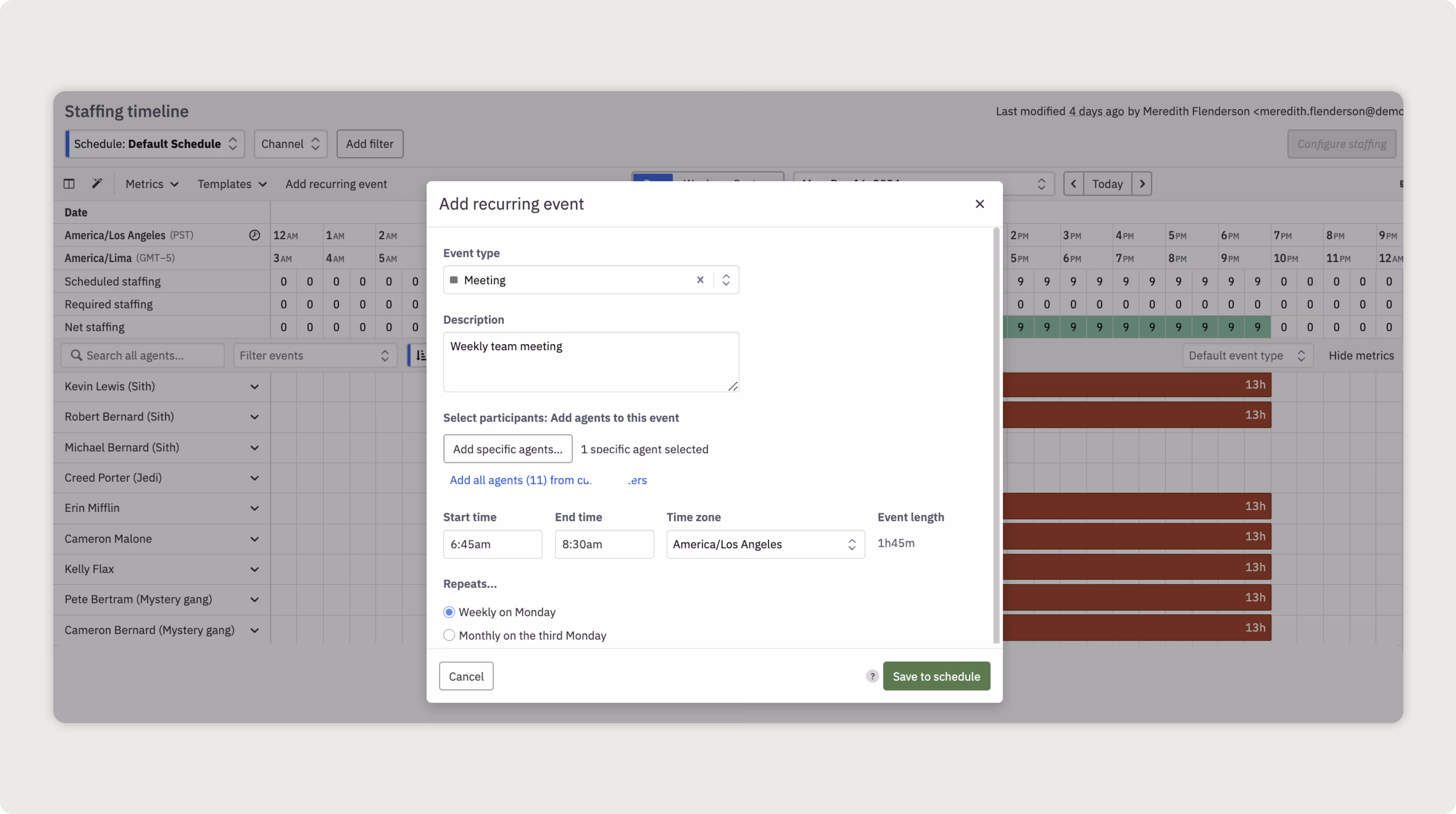This screenshot has width=1456, height=814.
Task: Click the Description text area
Action: [x=591, y=362]
